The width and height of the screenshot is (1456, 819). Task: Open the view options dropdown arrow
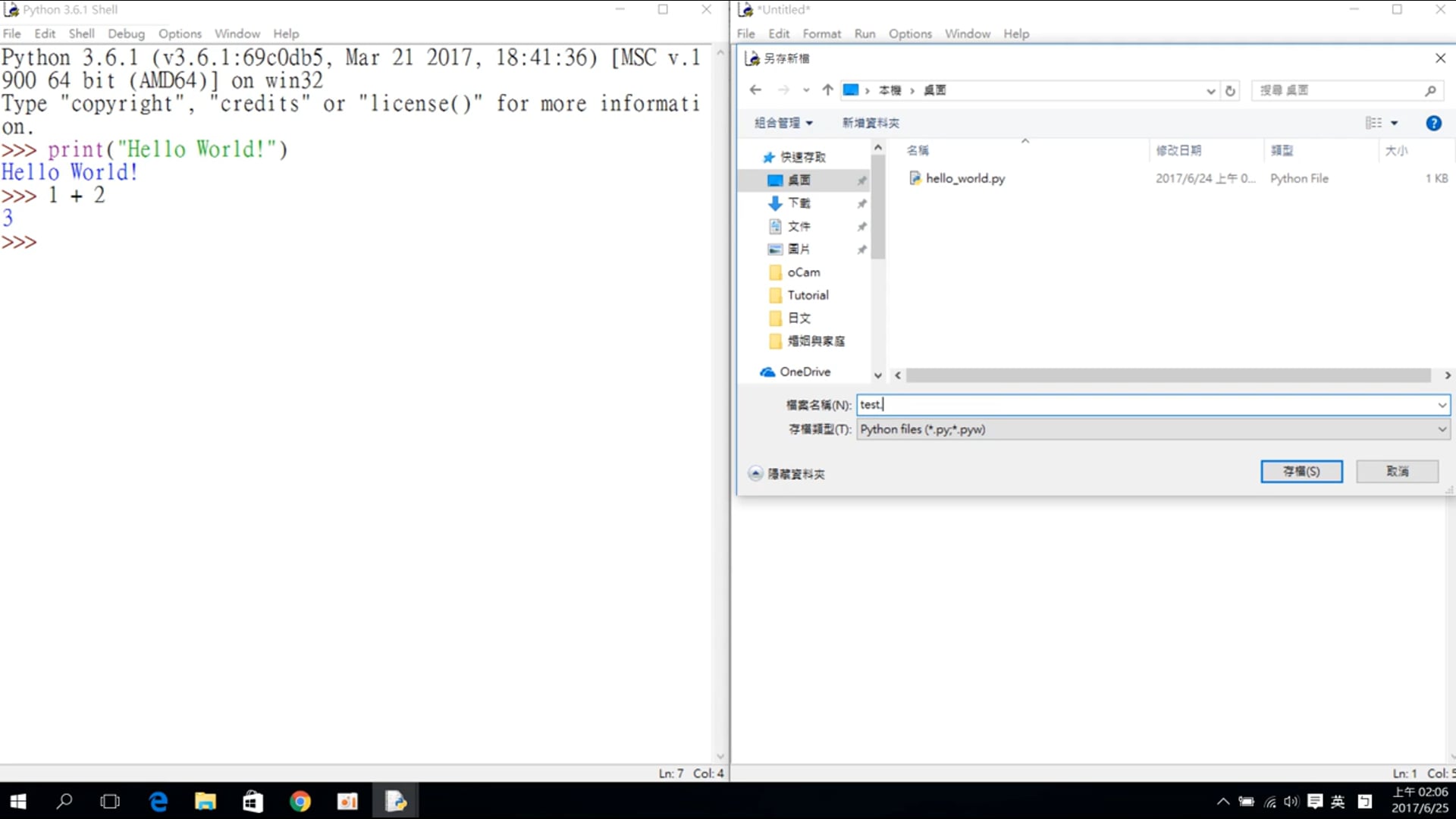(x=1394, y=124)
